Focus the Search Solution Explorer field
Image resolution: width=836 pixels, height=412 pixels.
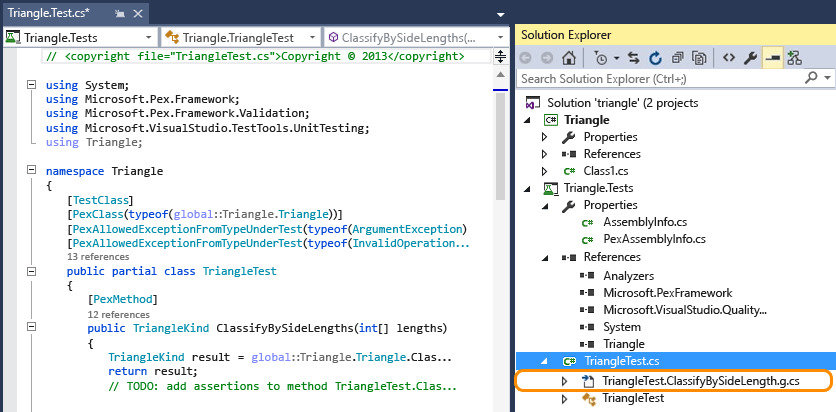pos(660,79)
